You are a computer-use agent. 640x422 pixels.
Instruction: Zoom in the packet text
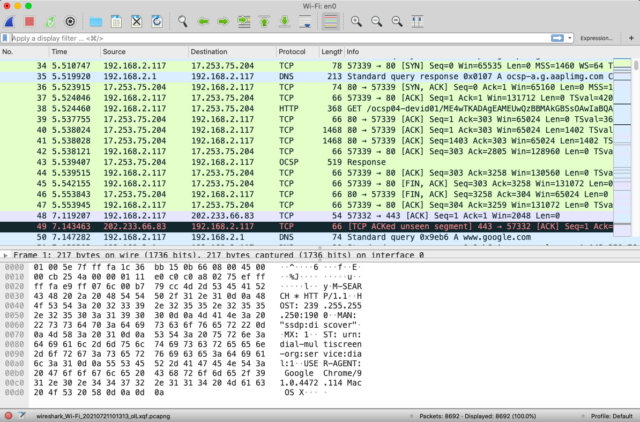tap(356, 21)
